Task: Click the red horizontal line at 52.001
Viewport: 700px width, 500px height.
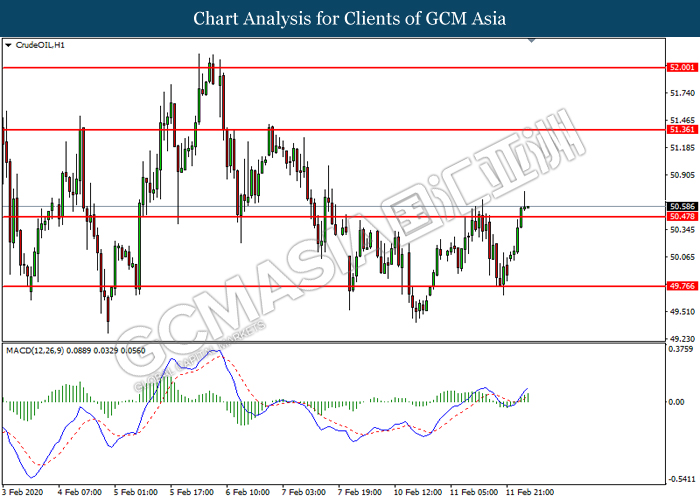Action: [334, 68]
